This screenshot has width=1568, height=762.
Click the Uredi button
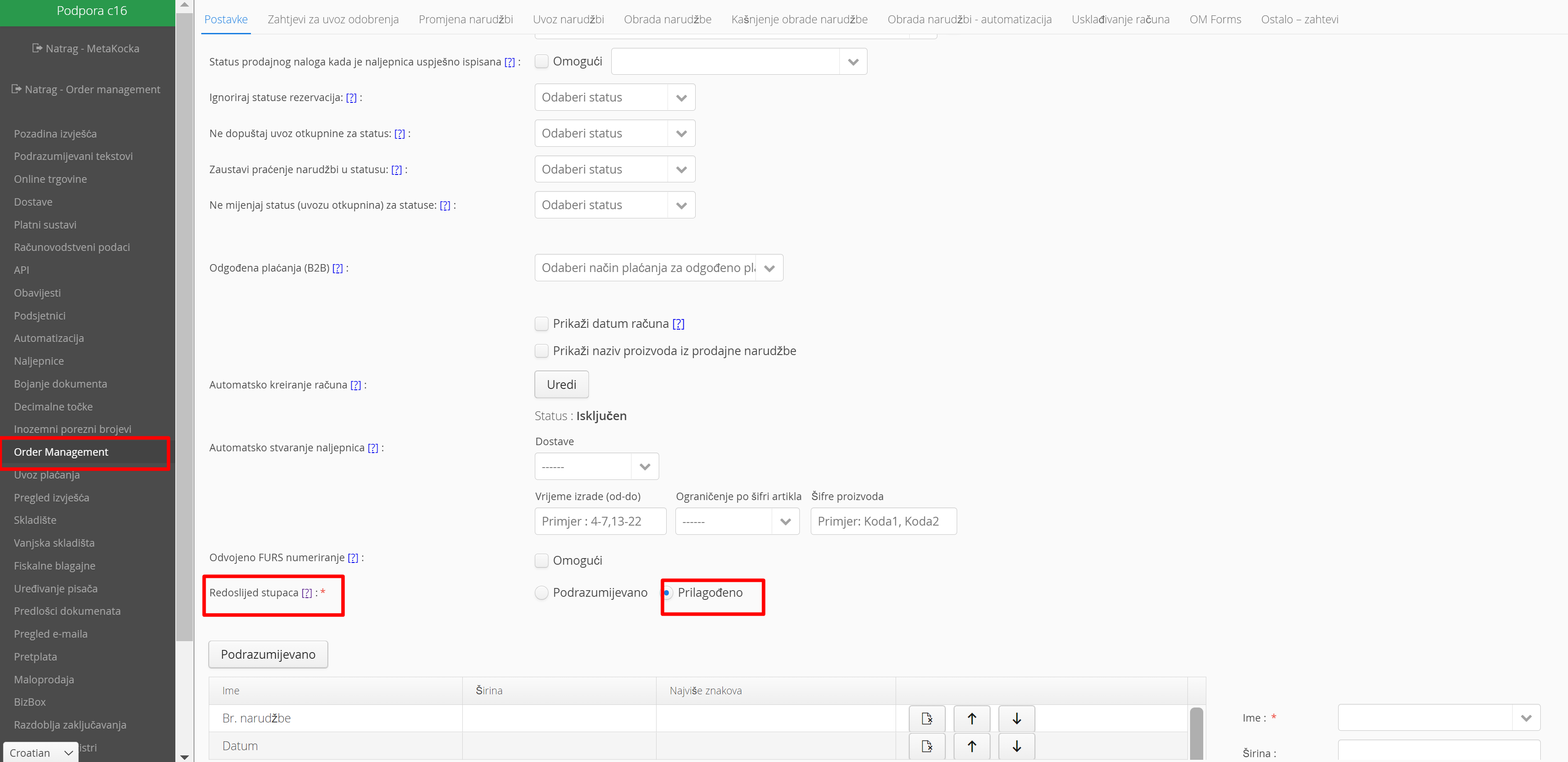pos(561,384)
